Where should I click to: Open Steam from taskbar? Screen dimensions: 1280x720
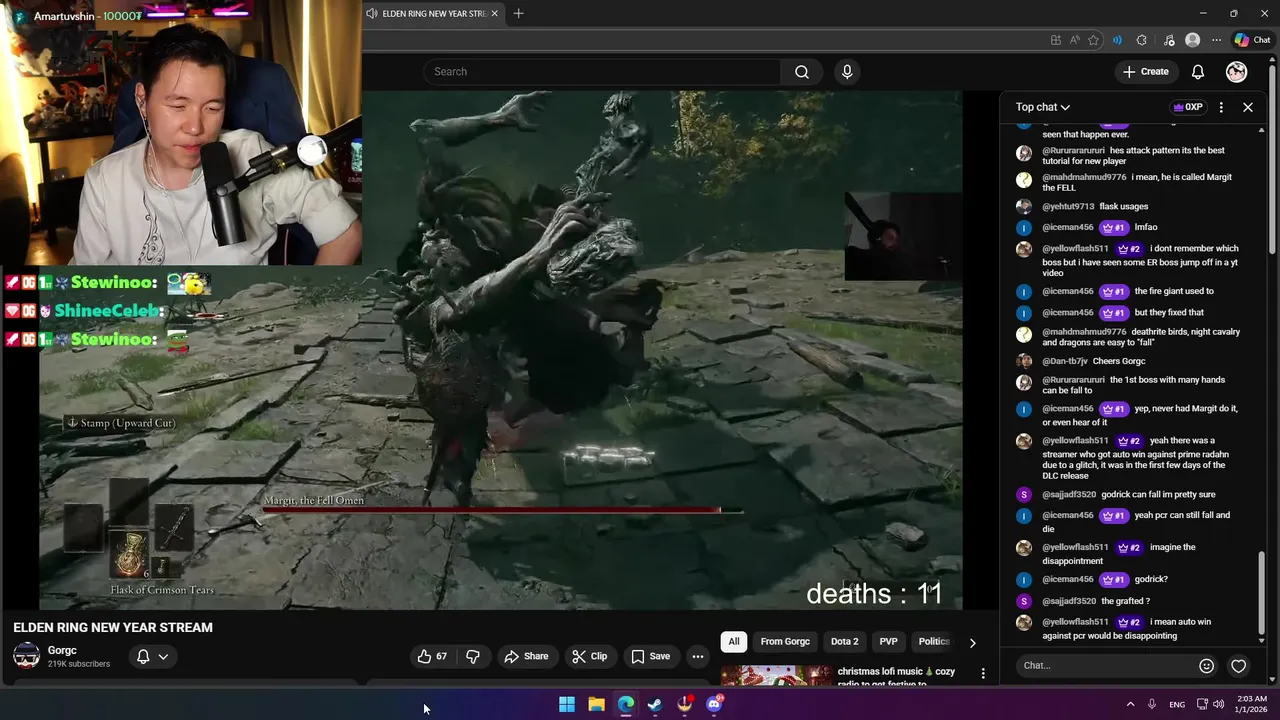point(655,704)
